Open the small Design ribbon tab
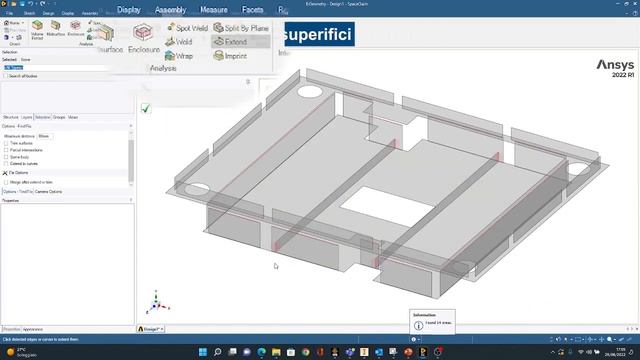 48,13
